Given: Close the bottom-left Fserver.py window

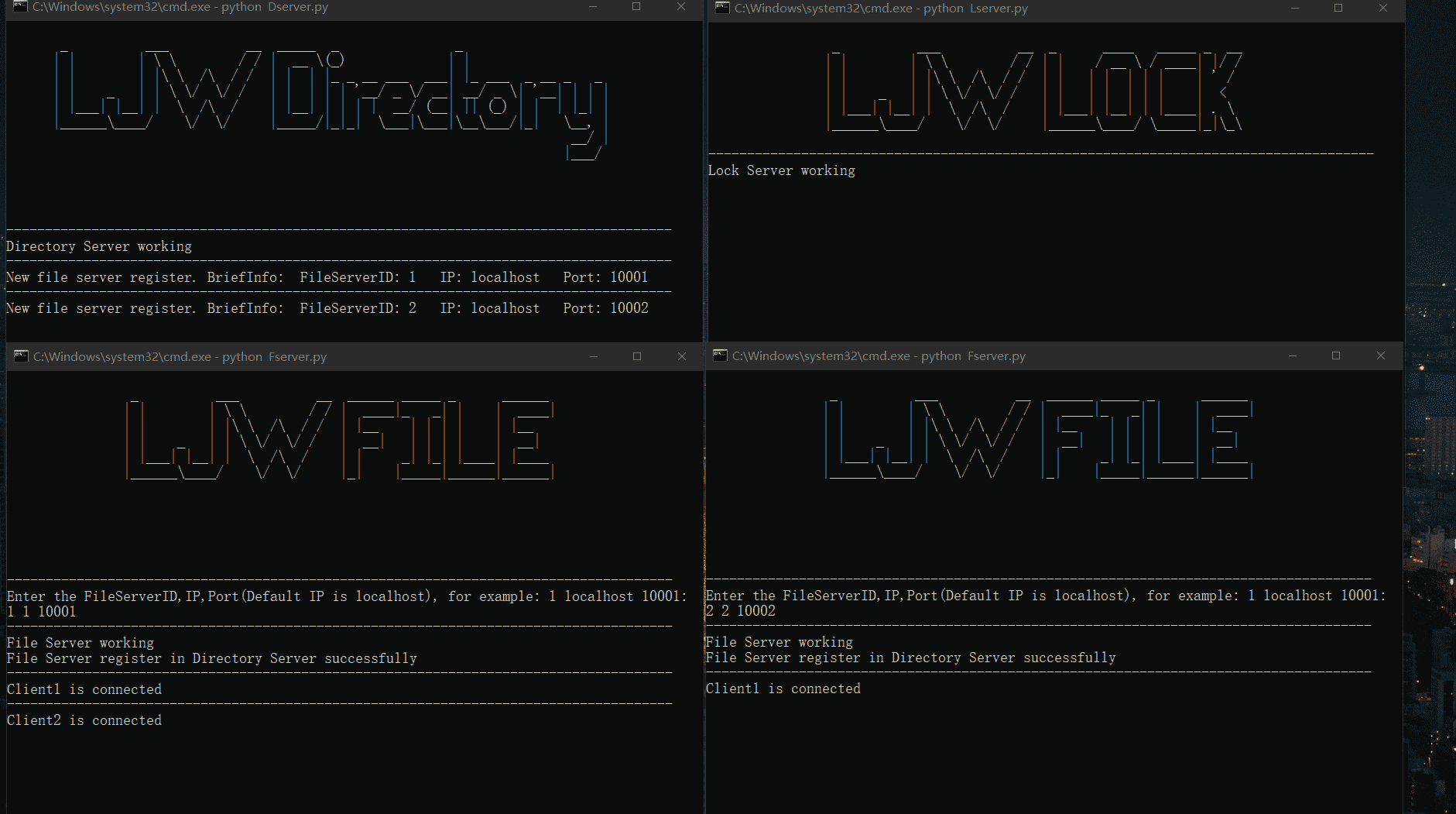Looking at the screenshot, I should [x=682, y=356].
